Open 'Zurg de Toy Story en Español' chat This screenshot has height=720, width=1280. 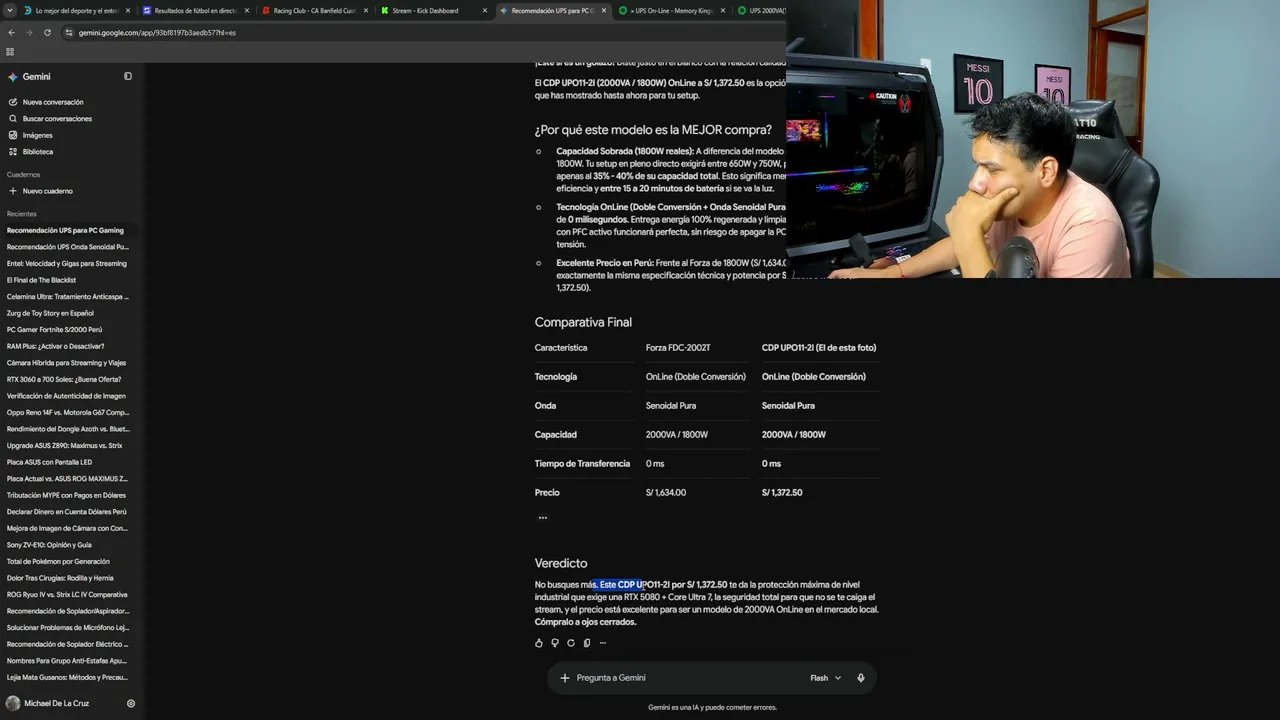click(x=50, y=313)
